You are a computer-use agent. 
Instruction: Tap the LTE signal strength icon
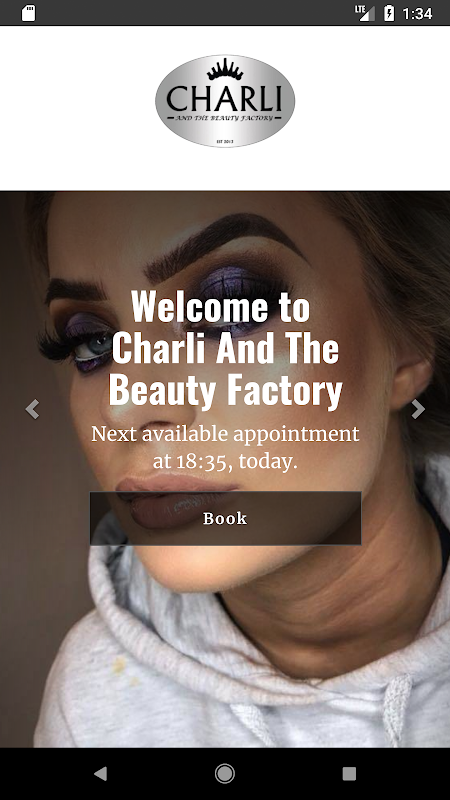click(365, 13)
